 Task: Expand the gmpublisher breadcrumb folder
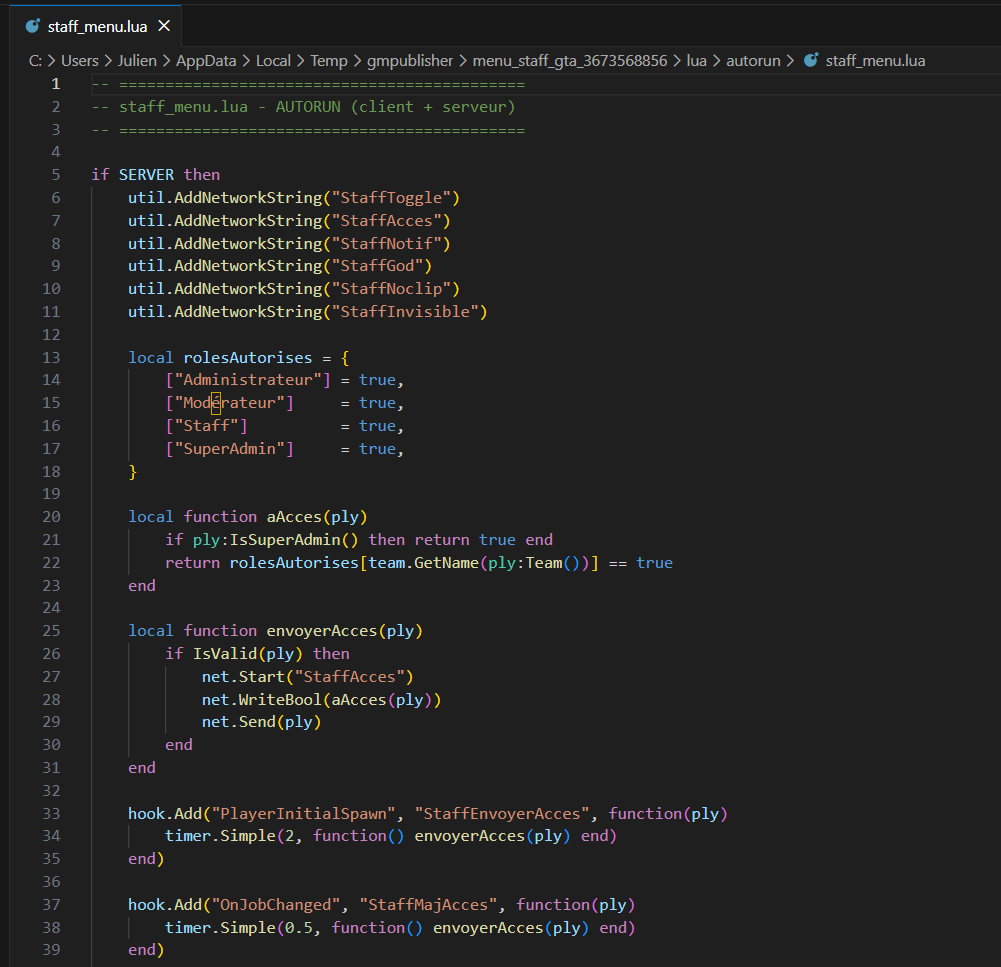coord(411,60)
